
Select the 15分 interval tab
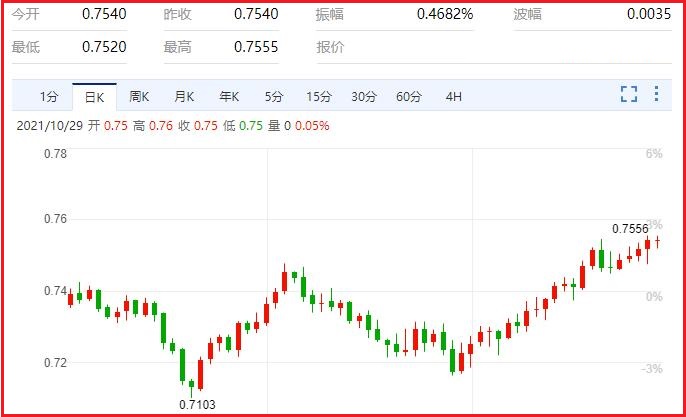319,96
